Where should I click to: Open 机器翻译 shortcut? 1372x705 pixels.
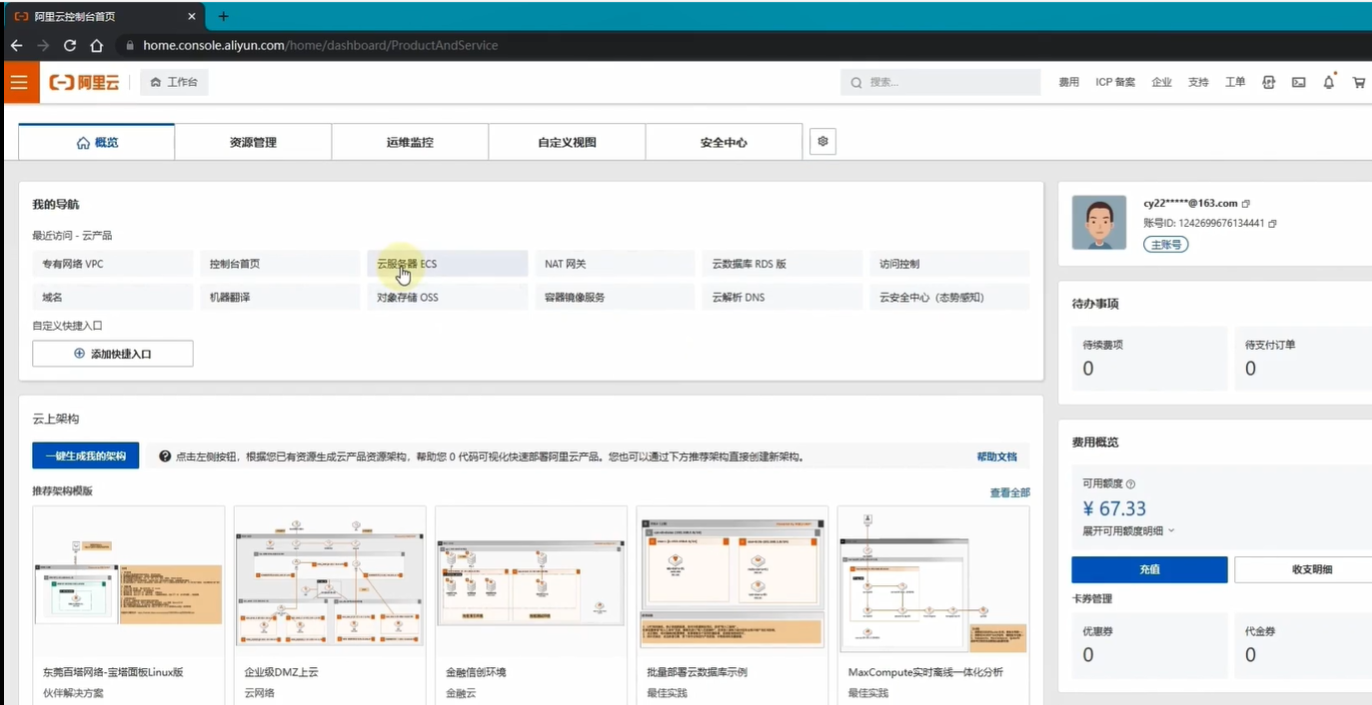click(280, 297)
